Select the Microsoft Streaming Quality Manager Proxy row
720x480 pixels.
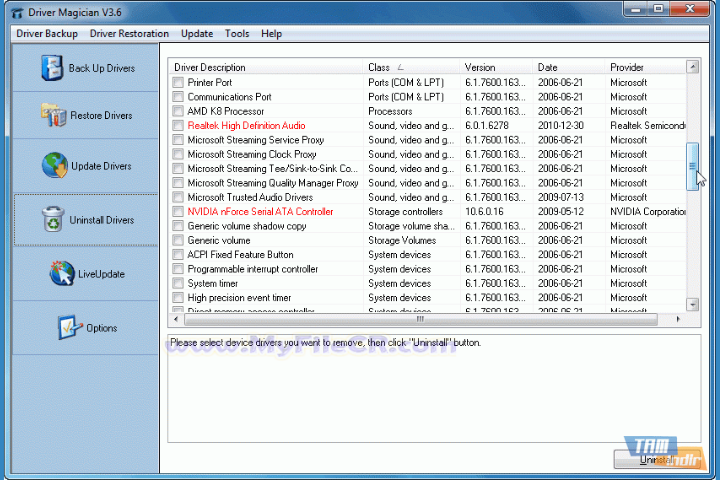[428, 183]
